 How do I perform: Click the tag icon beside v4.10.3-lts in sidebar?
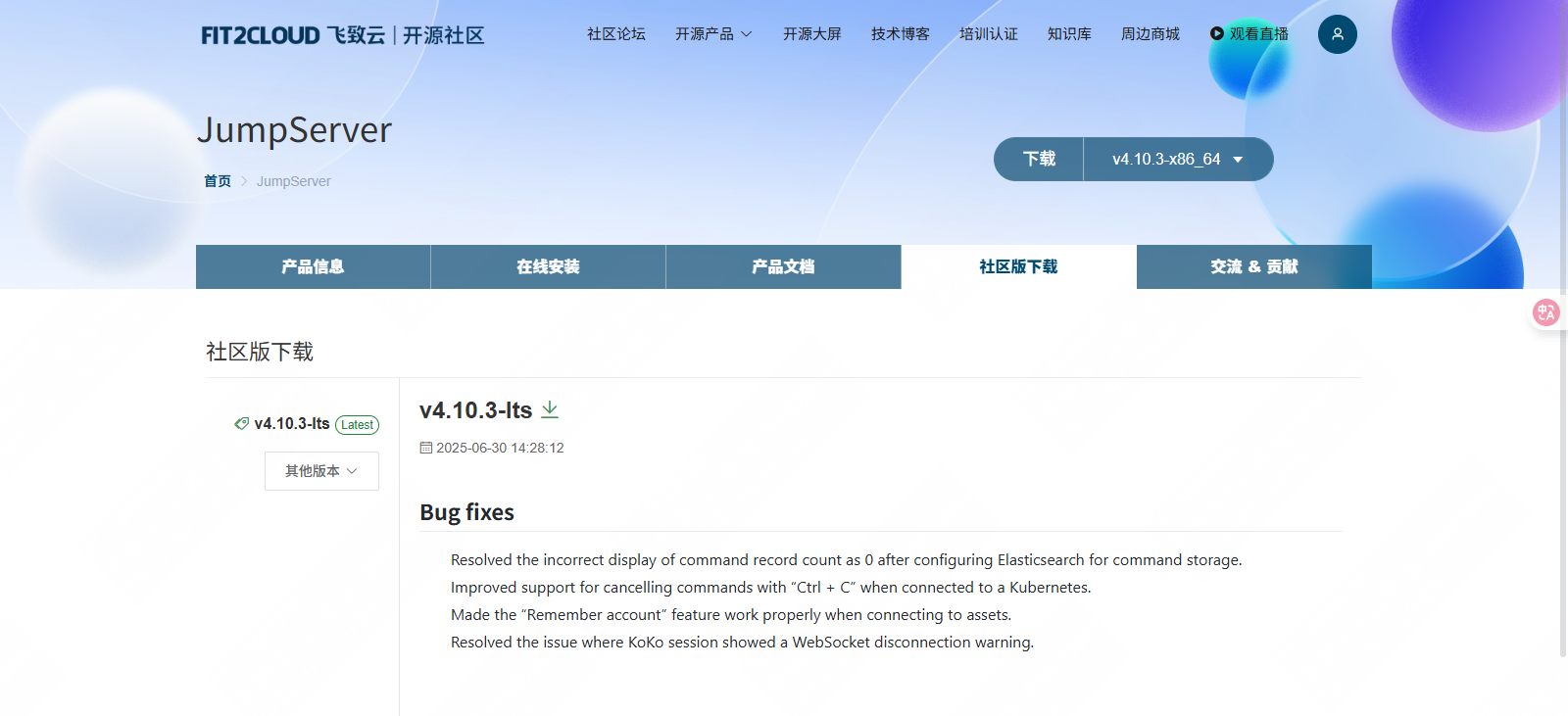[241, 423]
